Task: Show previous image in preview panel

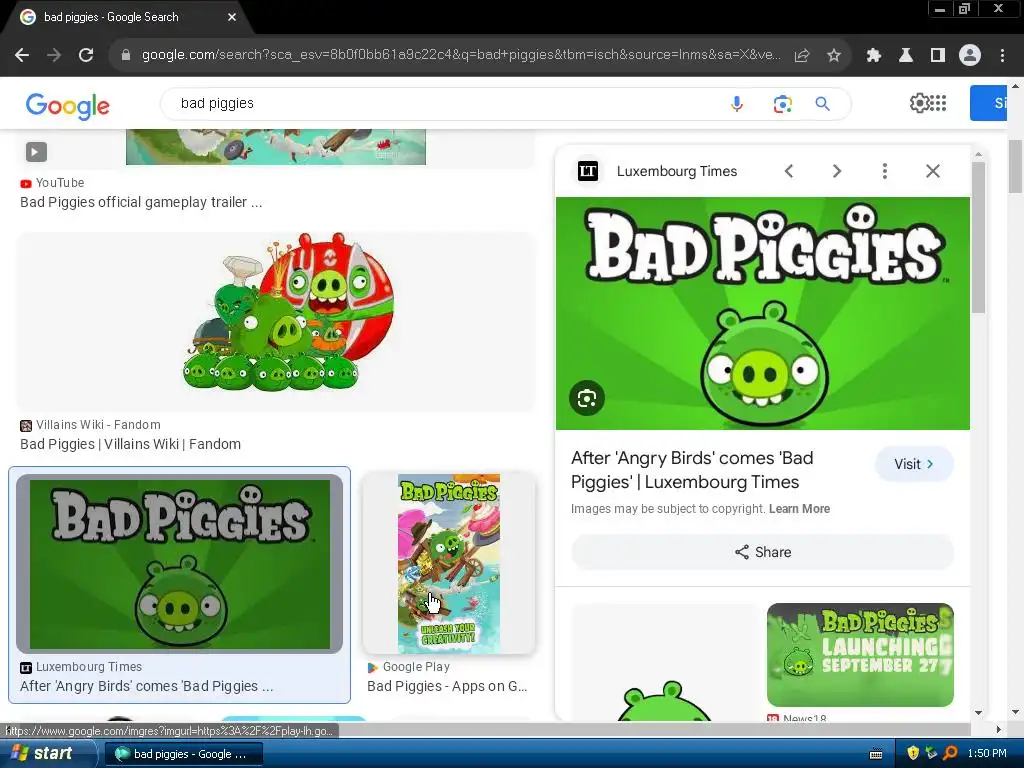Action: [x=789, y=171]
